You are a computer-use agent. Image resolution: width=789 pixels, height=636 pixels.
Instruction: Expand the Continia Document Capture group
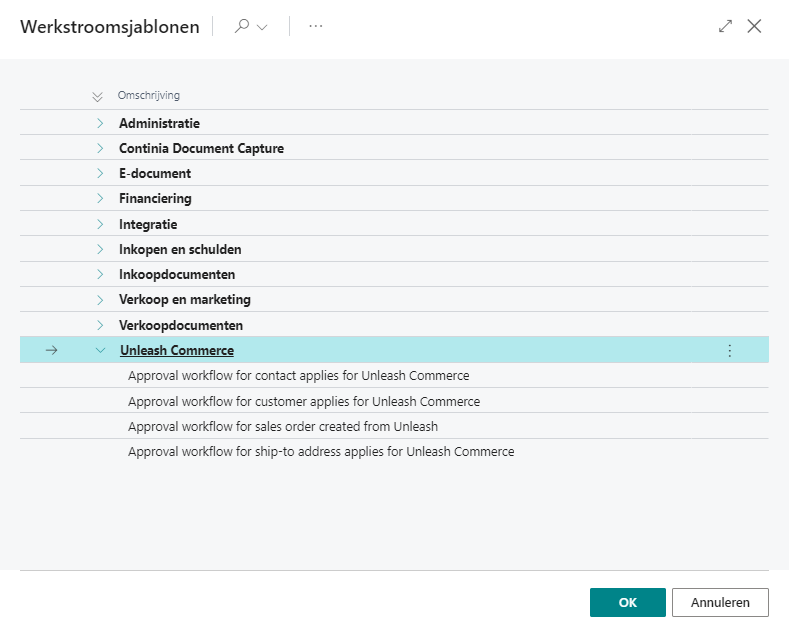(100, 148)
